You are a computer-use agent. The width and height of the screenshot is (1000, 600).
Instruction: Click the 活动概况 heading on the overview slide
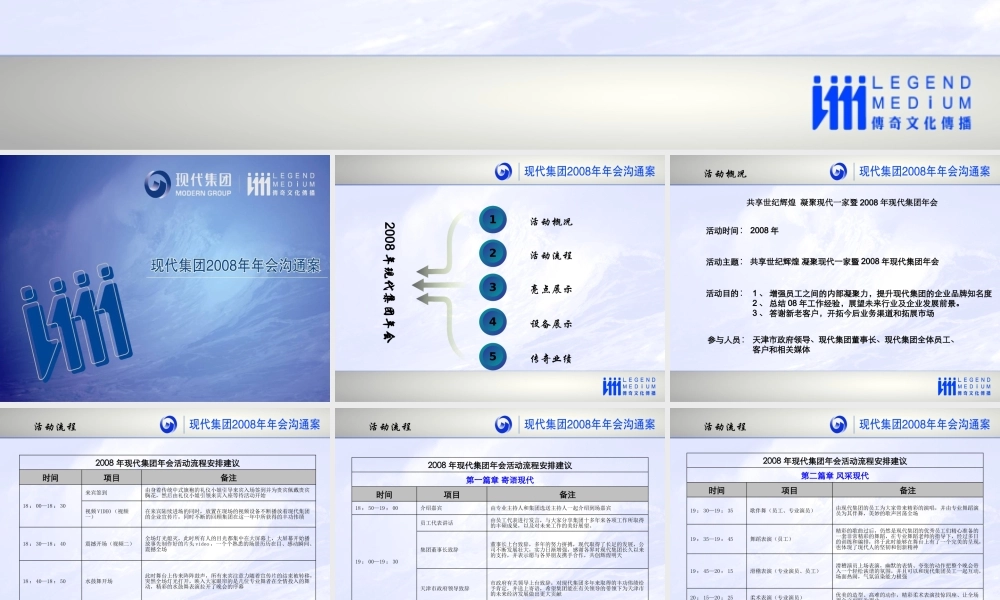[725, 173]
